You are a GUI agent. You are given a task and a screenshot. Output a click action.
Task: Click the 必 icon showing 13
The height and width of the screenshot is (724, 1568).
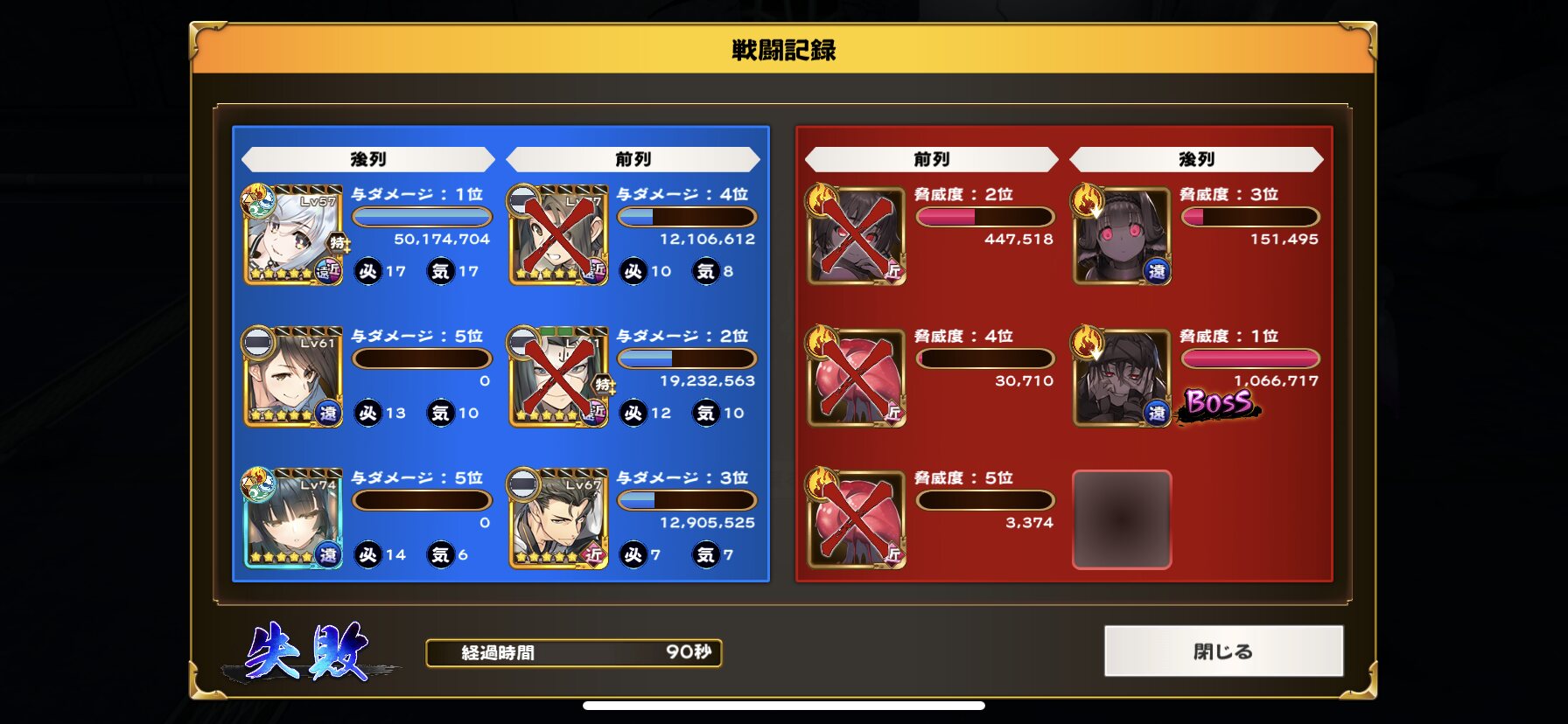coord(367,413)
